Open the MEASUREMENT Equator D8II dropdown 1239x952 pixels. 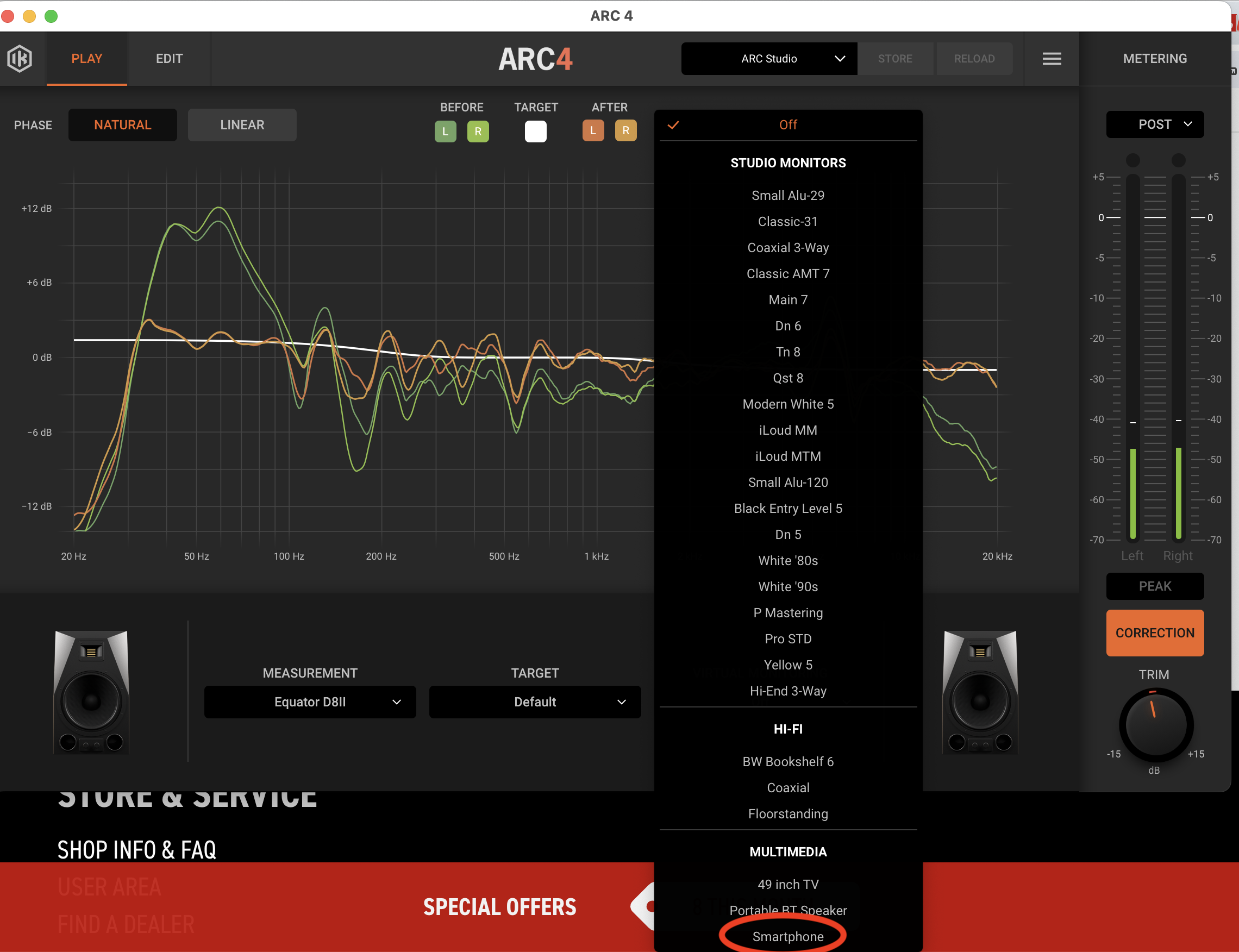click(x=310, y=702)
